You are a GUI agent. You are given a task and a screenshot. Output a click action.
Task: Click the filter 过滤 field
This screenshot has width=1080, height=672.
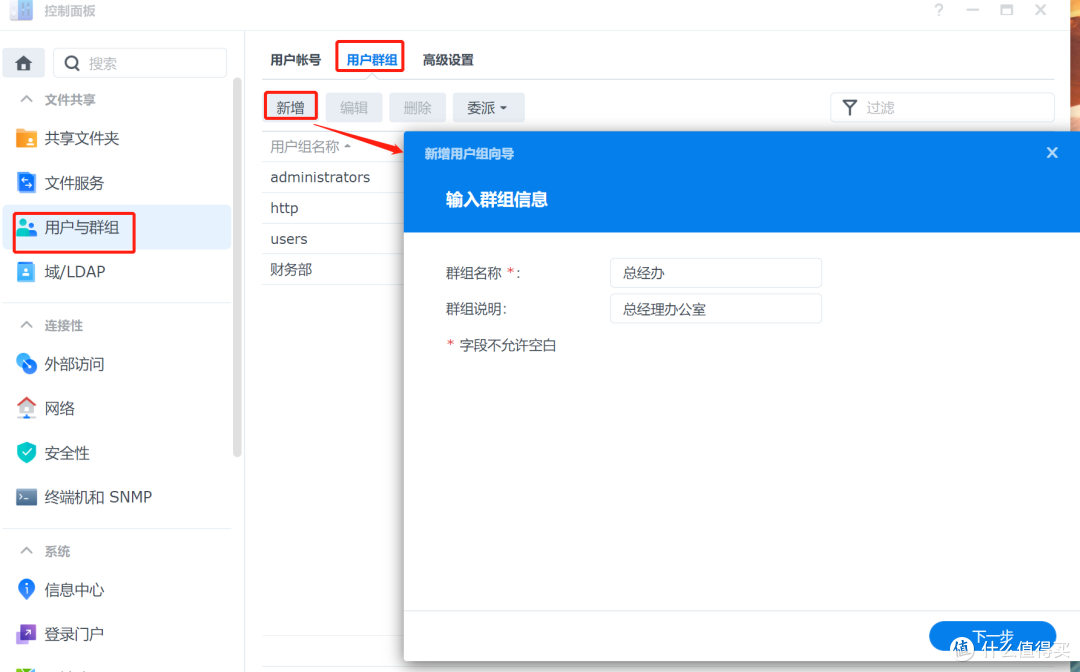pos(941,107)
